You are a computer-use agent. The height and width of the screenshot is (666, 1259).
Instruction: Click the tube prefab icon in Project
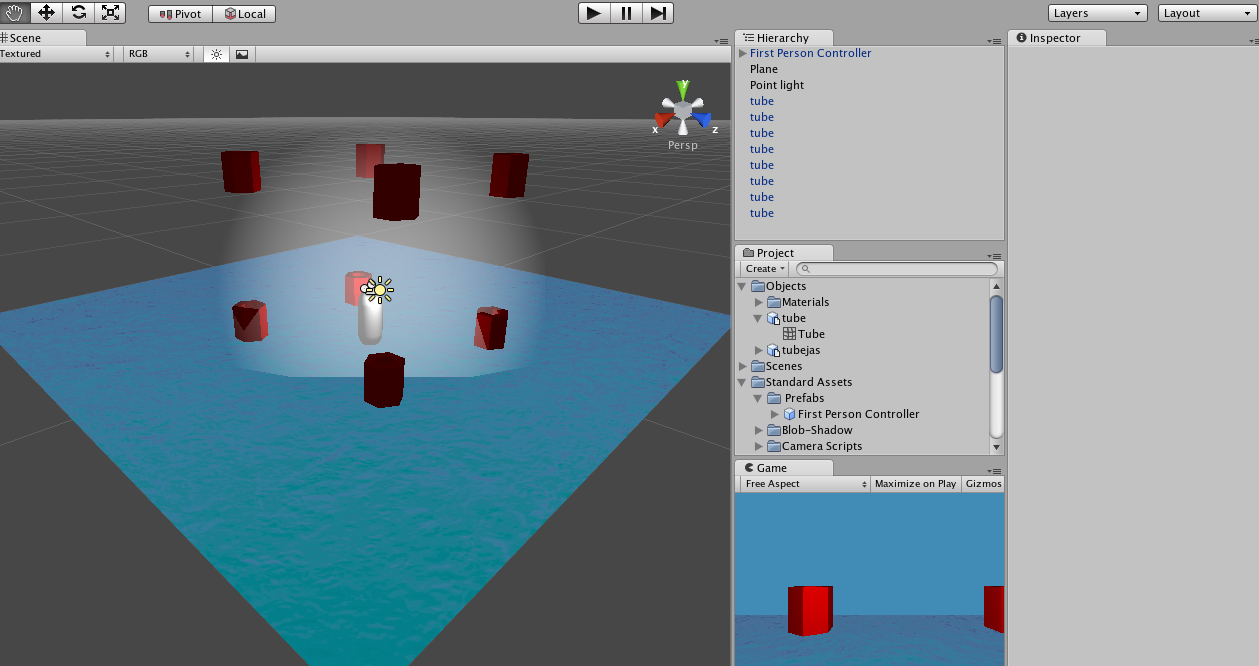[771, 318]
